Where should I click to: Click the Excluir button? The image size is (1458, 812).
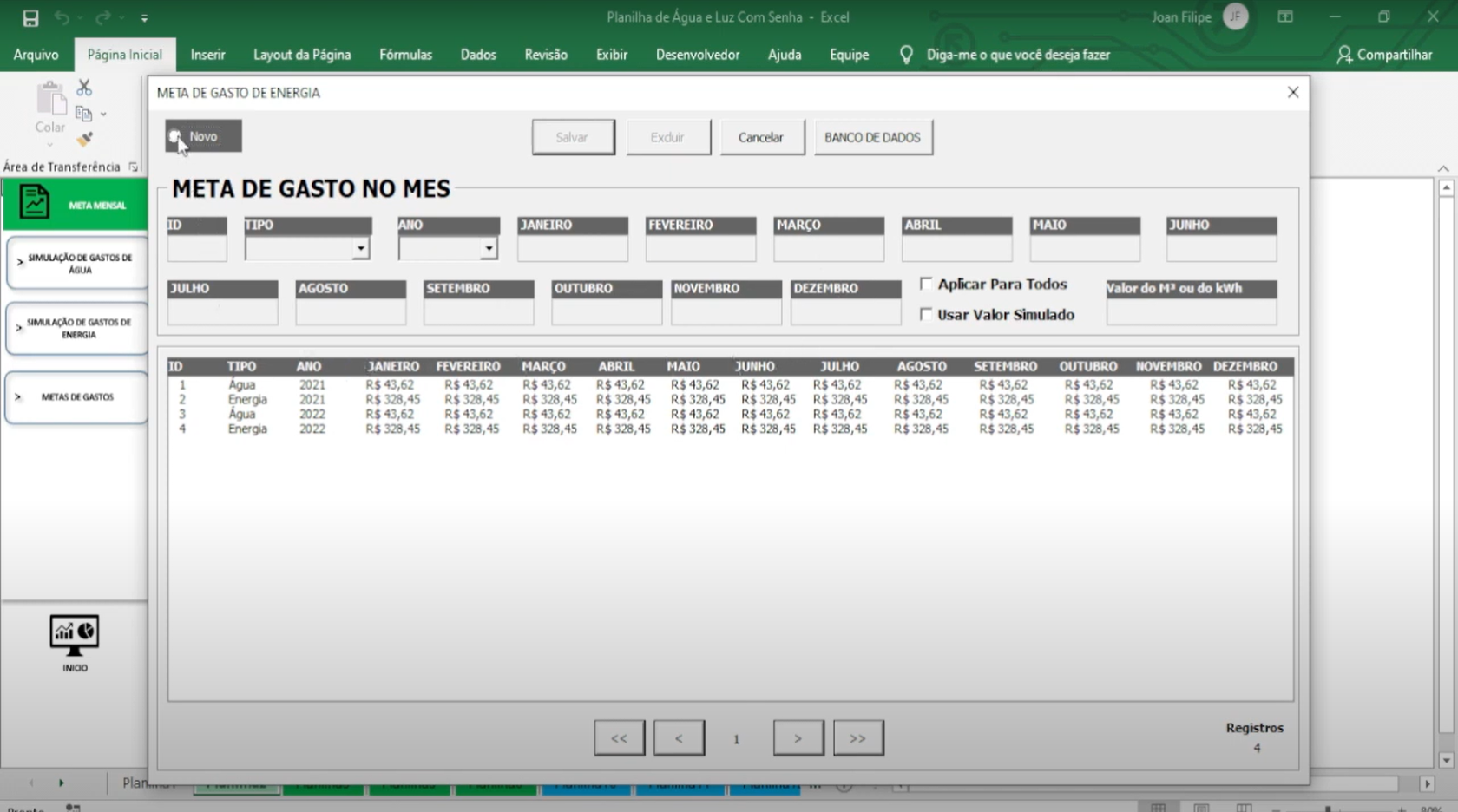(668, 137)
